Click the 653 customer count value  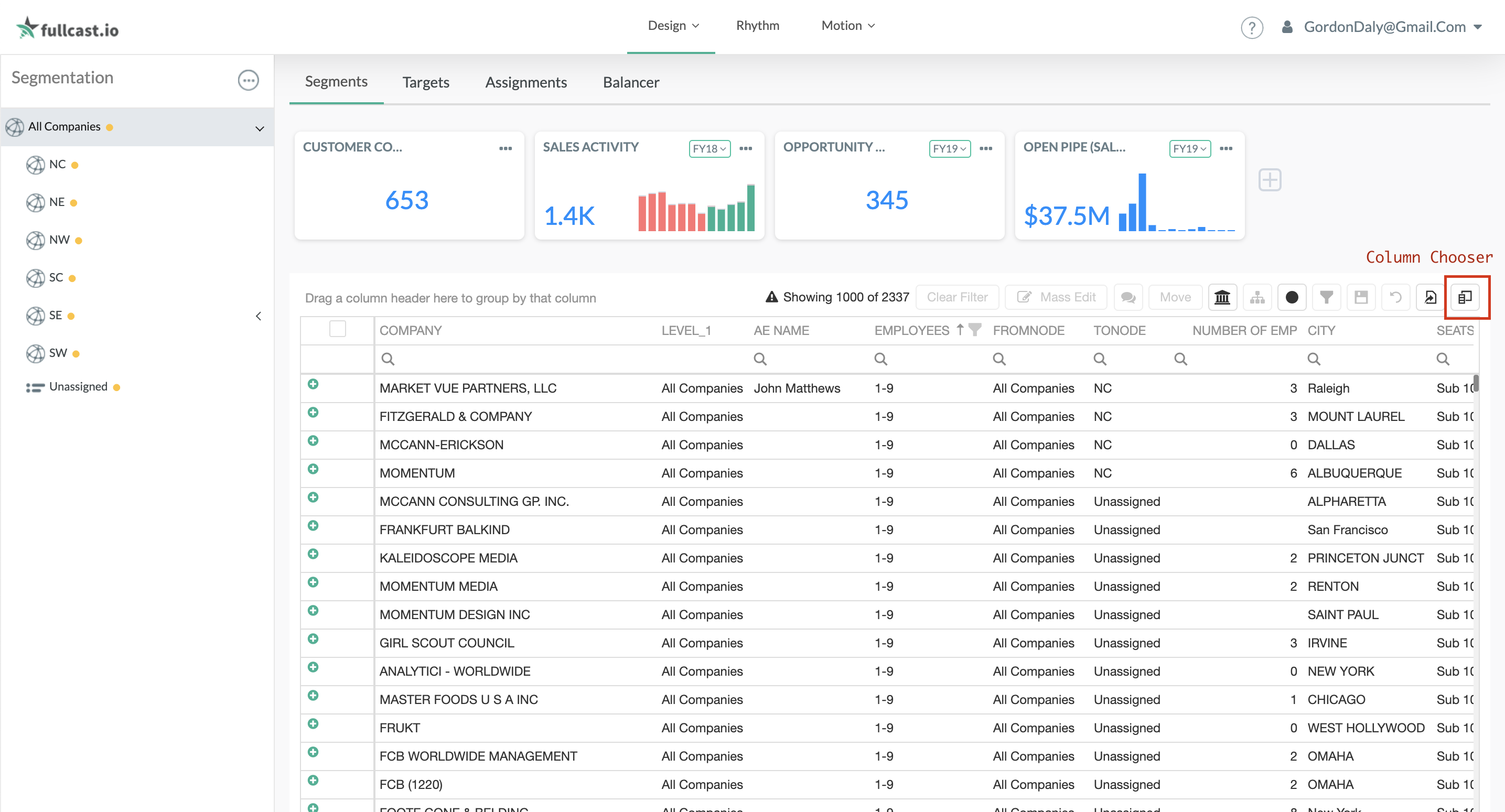coord(406,200)
